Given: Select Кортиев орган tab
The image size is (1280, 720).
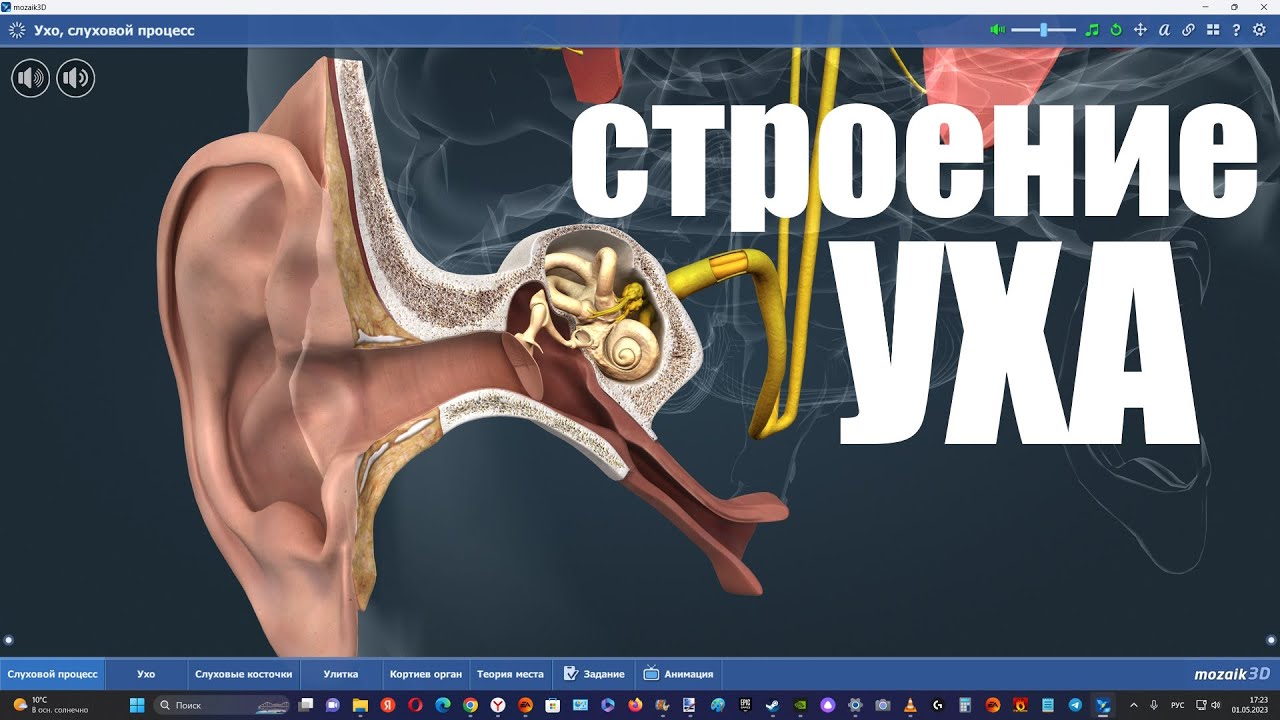Looking at the screenshot, I should pyautogui.click(x=426, y=674).
